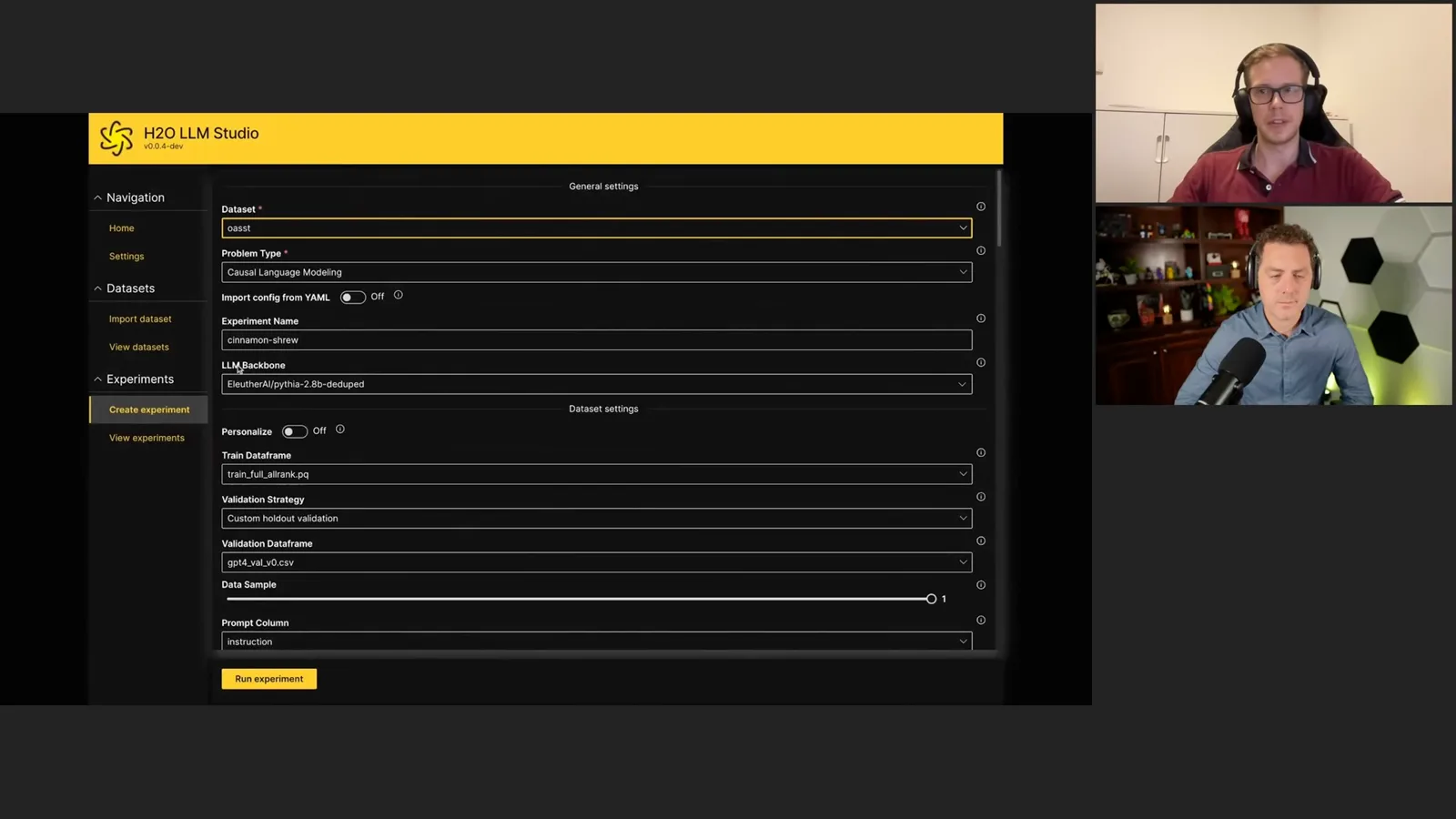This screenshot has width=1456, height=819.
Task: Open the Dataset dropdown showing oasst
Action: 597,228
